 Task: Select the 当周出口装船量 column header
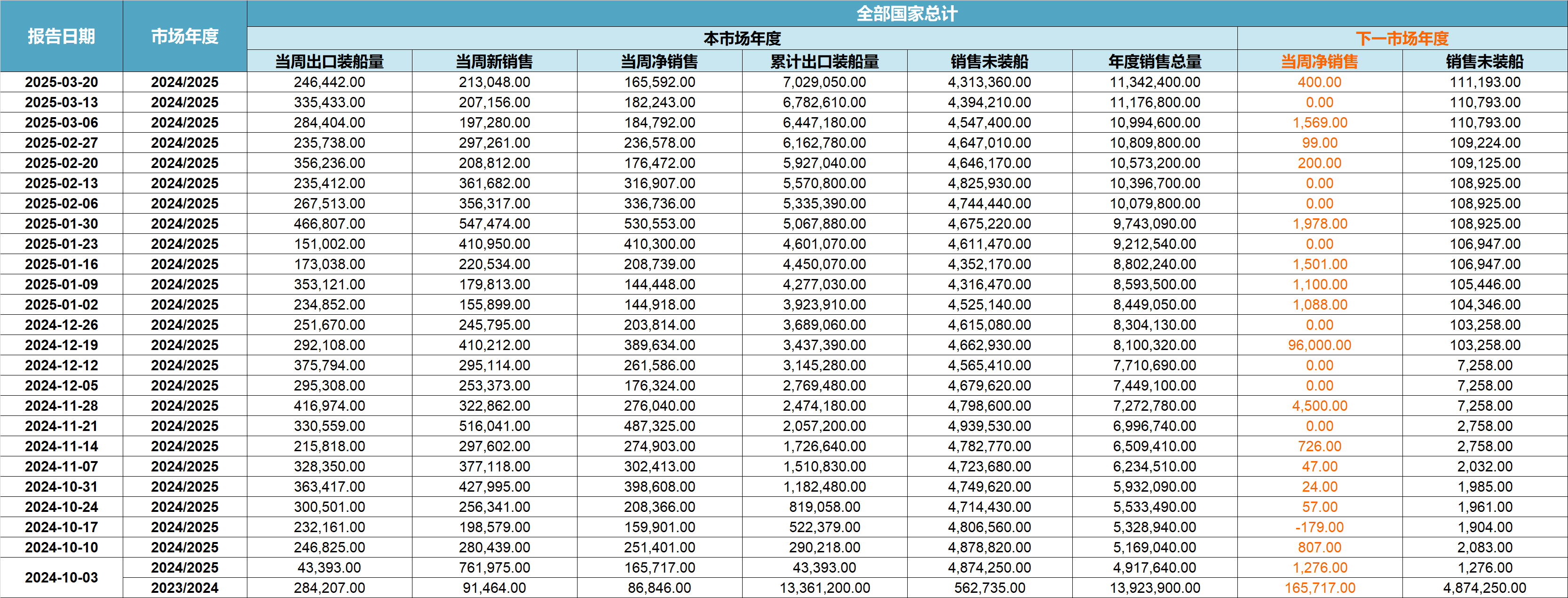(x=329, y=62)
